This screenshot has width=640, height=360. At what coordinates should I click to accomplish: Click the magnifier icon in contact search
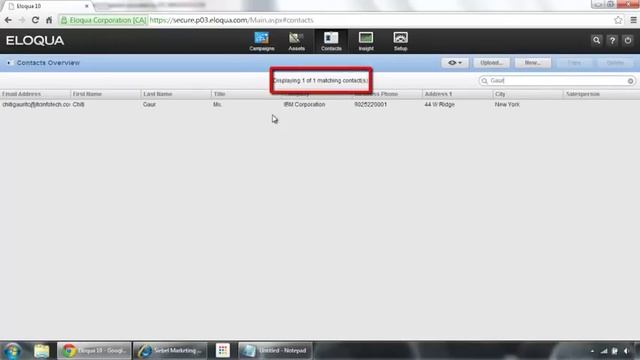(484, 81)
